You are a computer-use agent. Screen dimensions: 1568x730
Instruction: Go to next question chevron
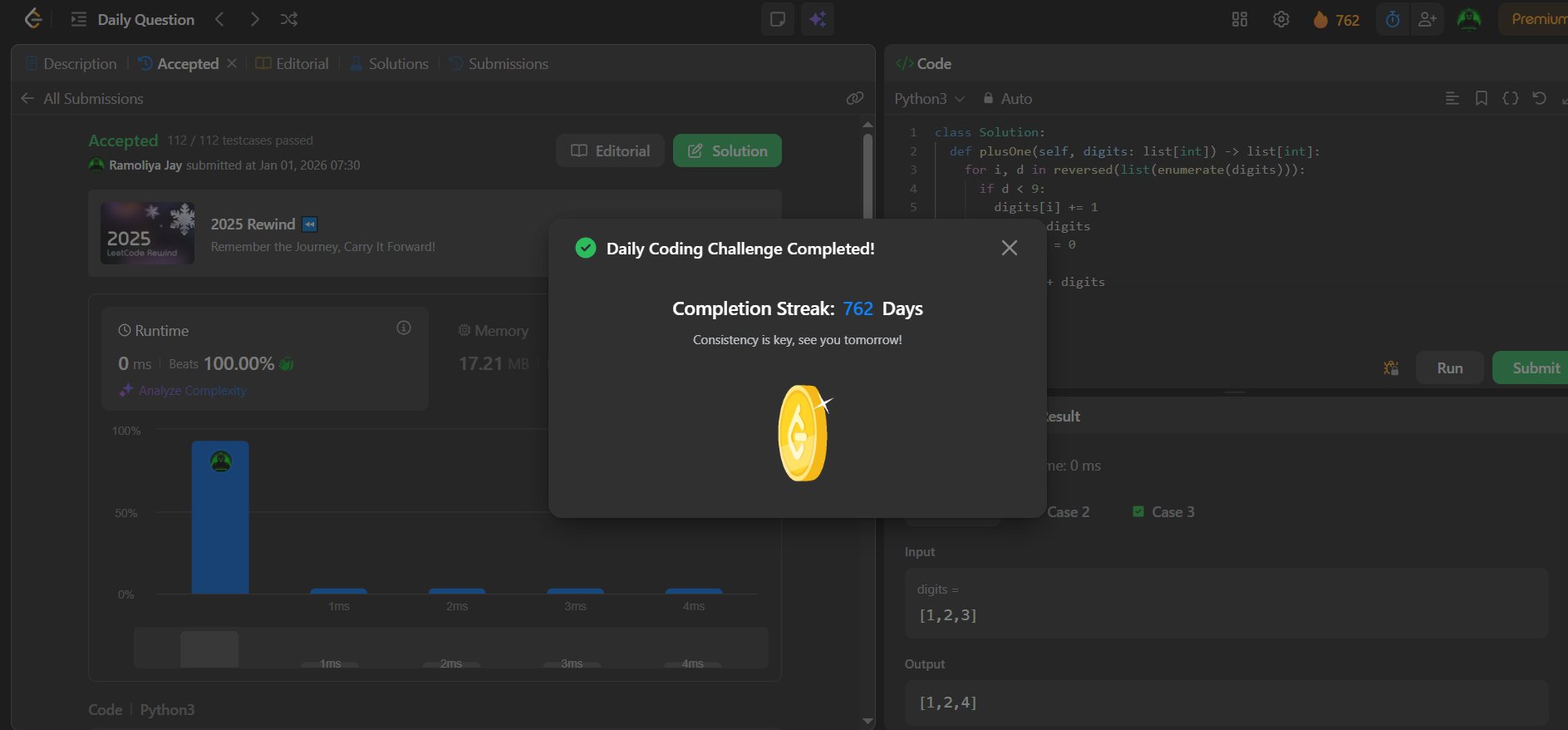(254, 19)
